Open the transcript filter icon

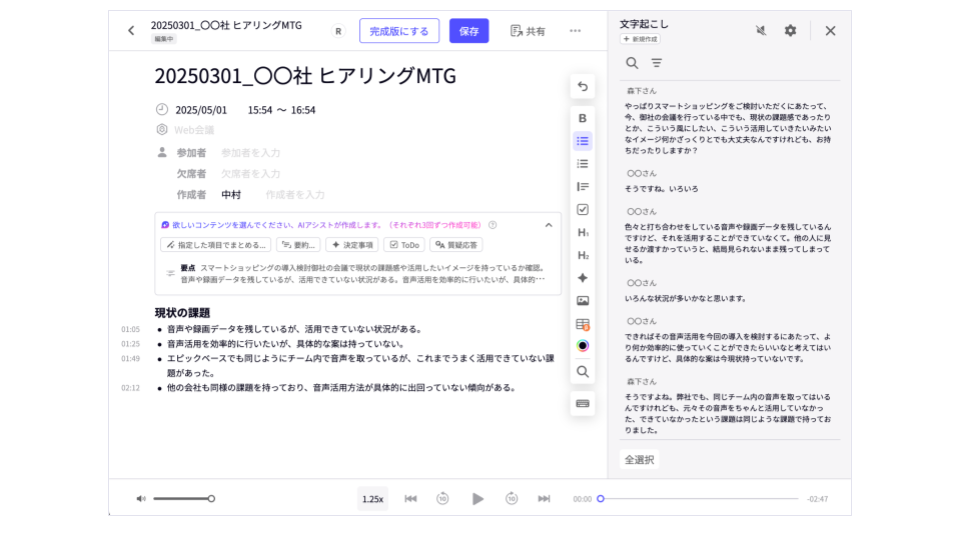(657, 63)
